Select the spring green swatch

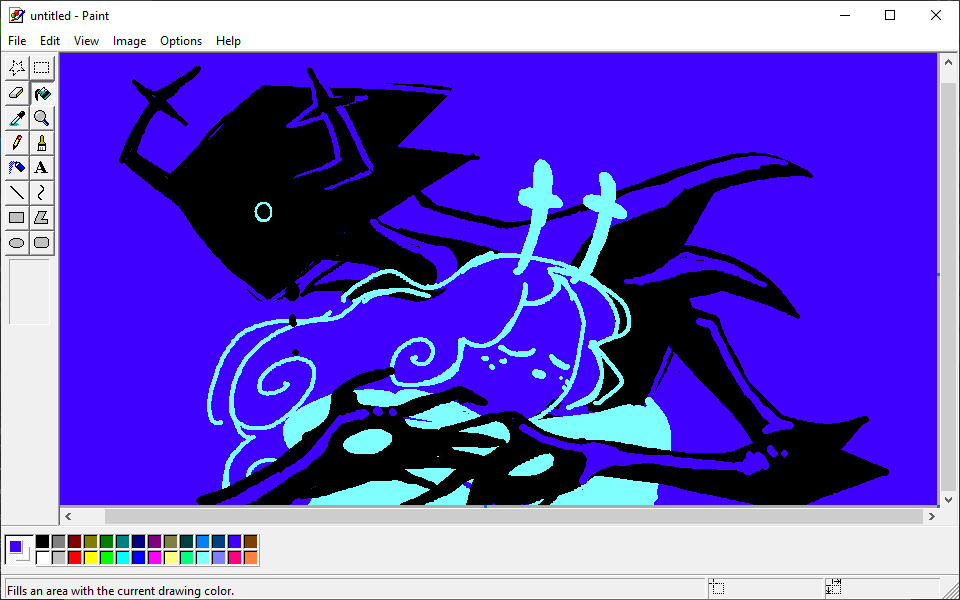pyautogui.click(x=187, y=557)
